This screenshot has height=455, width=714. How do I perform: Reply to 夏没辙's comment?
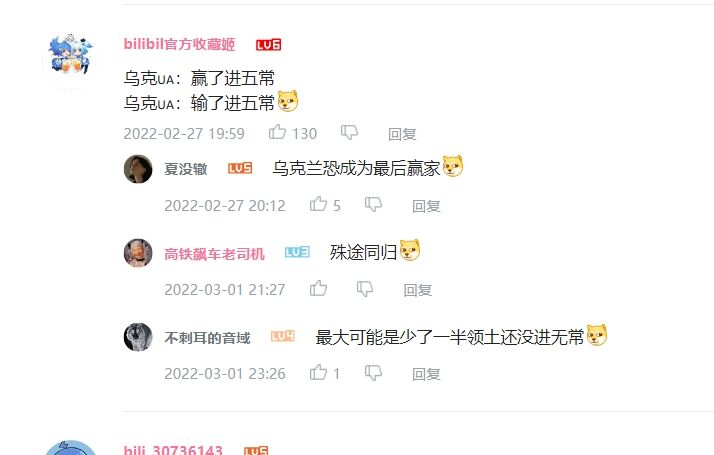(x=426, y=206)
